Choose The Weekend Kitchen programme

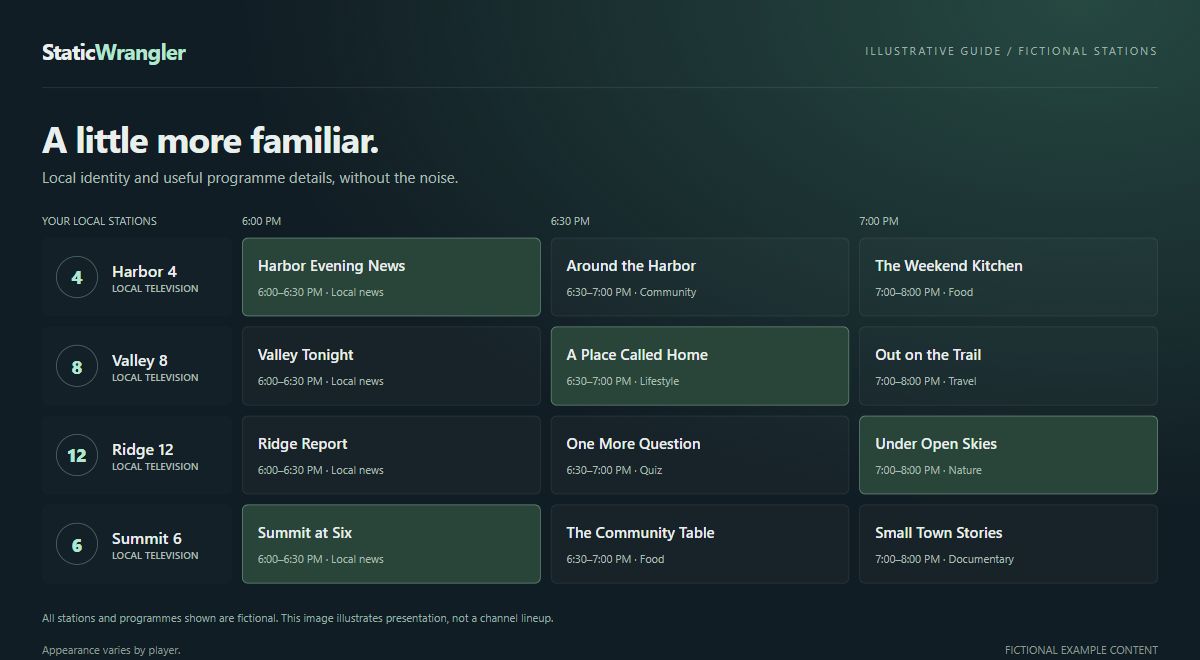pos(1008,277)
